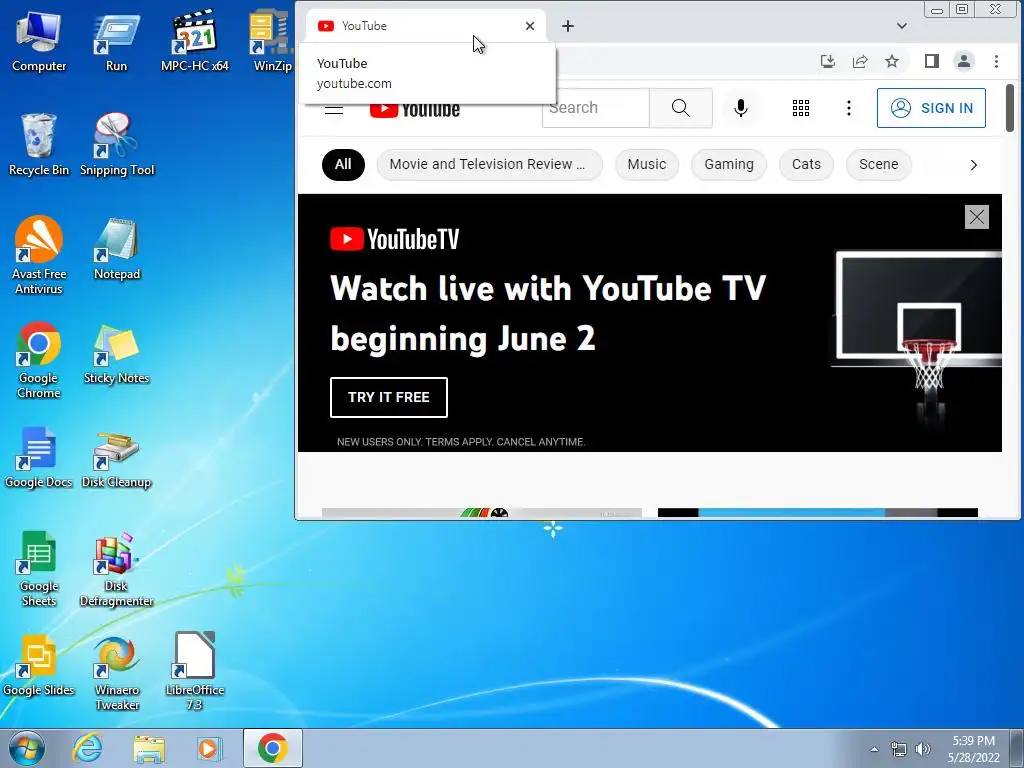Click the Windows Start button

(x=27, y=748)
